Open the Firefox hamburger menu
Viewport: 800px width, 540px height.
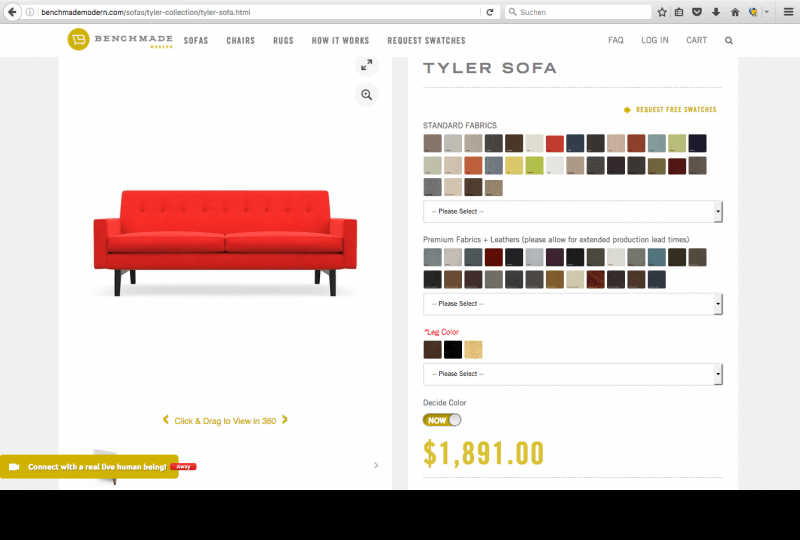(x=788, y=12)
